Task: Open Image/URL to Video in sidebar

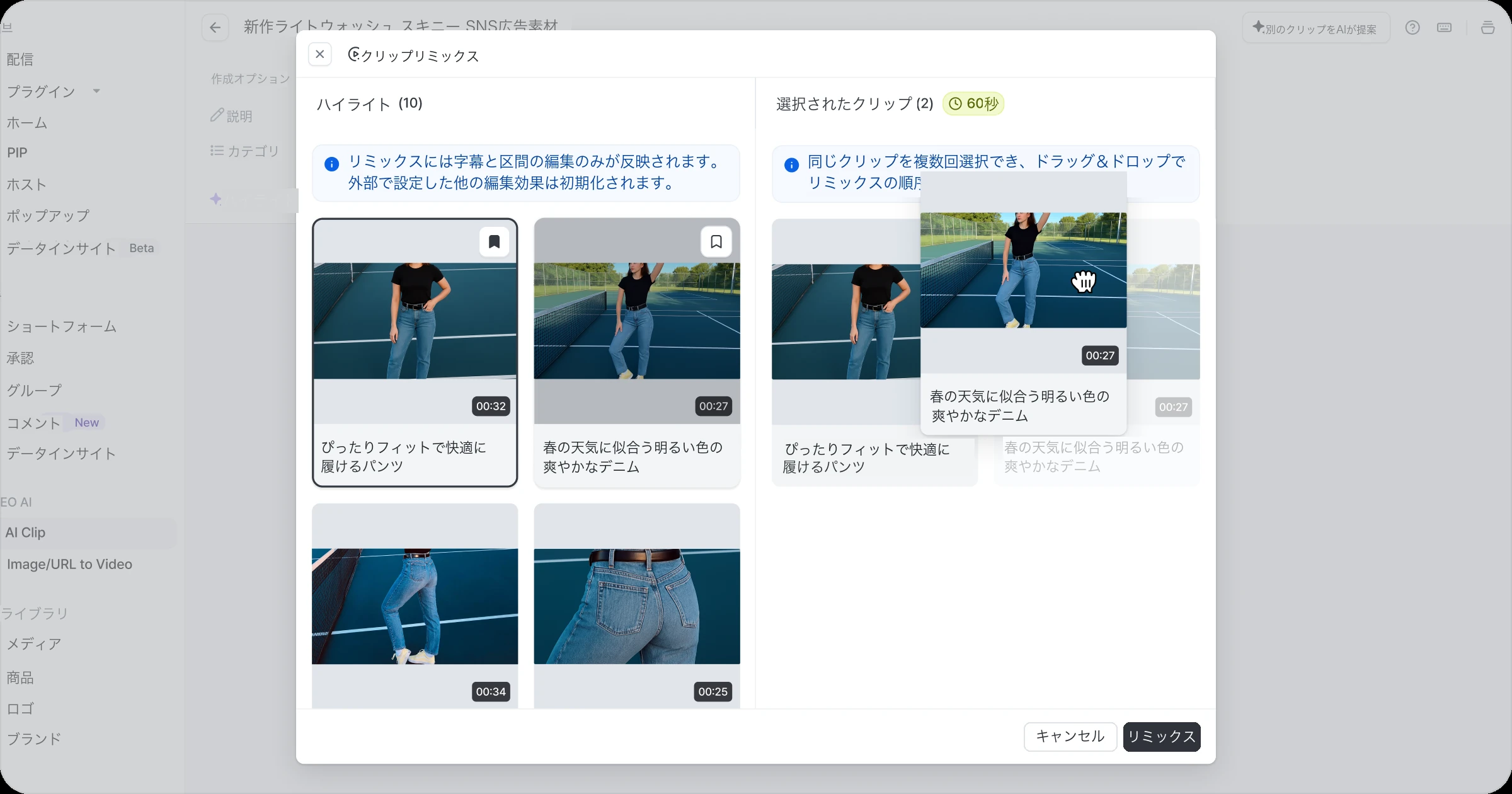Action: pos(69,565)
